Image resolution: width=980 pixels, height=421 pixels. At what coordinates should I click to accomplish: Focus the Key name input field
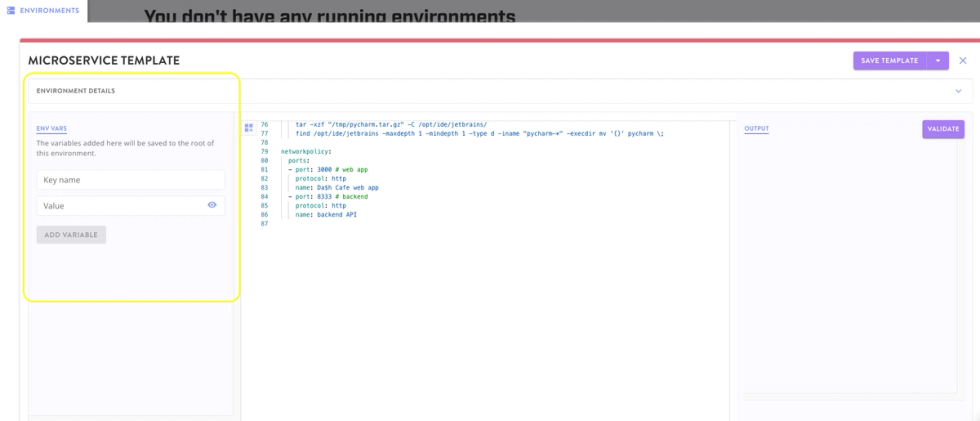click(131, 180)
